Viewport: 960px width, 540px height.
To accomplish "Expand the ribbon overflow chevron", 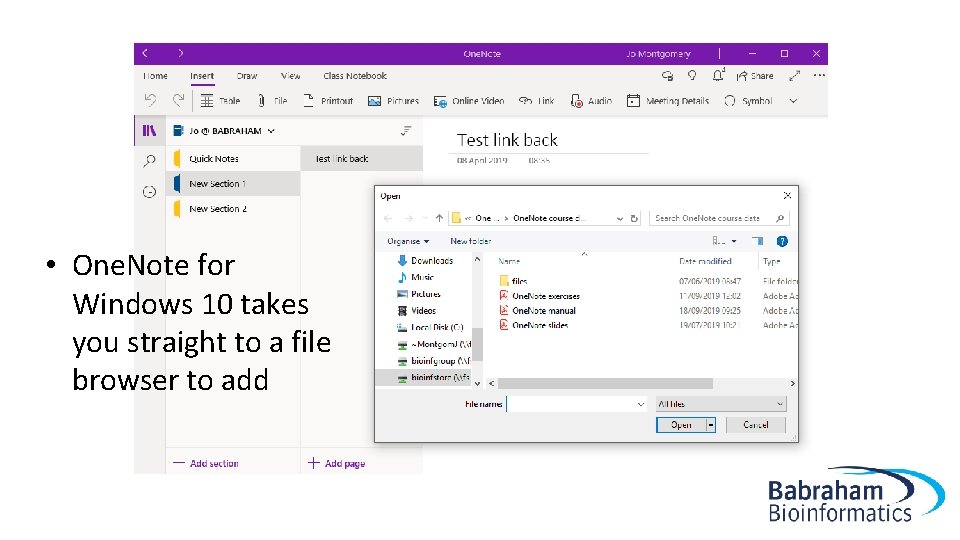I will tap(793, 101).
